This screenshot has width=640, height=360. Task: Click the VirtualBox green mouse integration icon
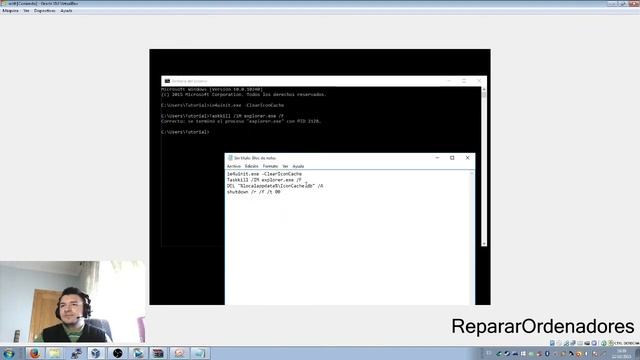coord(603,343)
